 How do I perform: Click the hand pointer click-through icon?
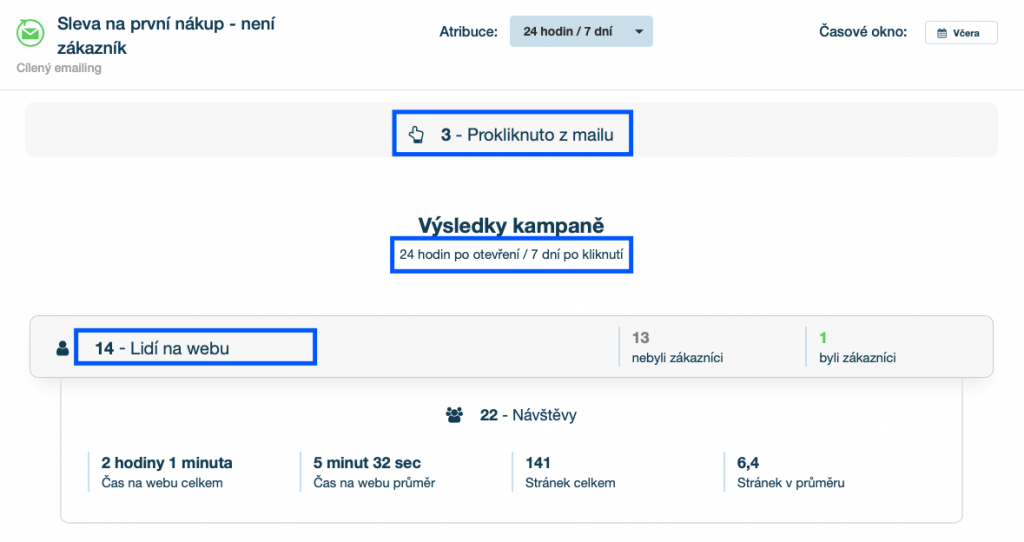point(416,134)
